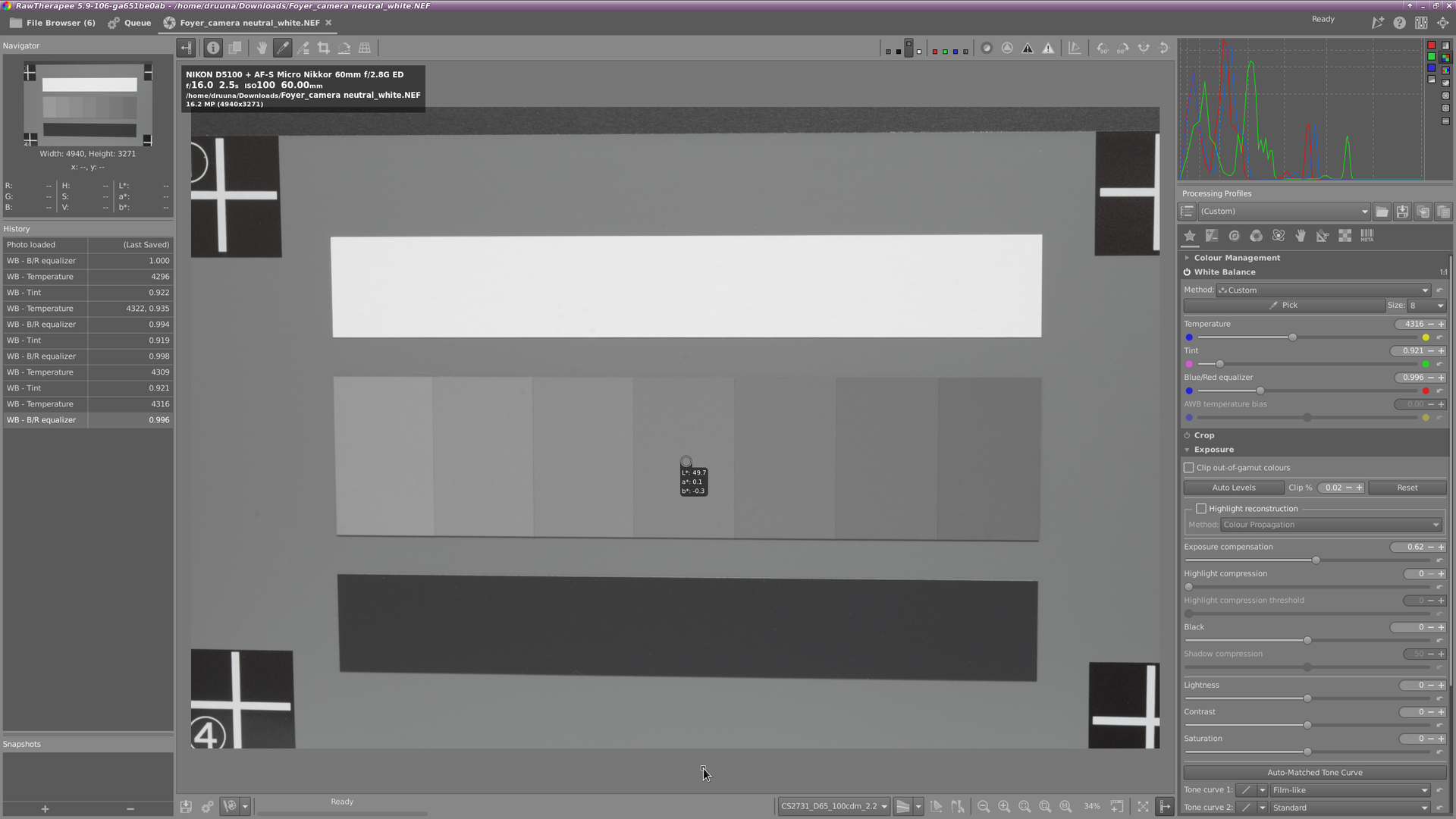Click the Auto-Matched Tone Curve button

point(1314,773)
